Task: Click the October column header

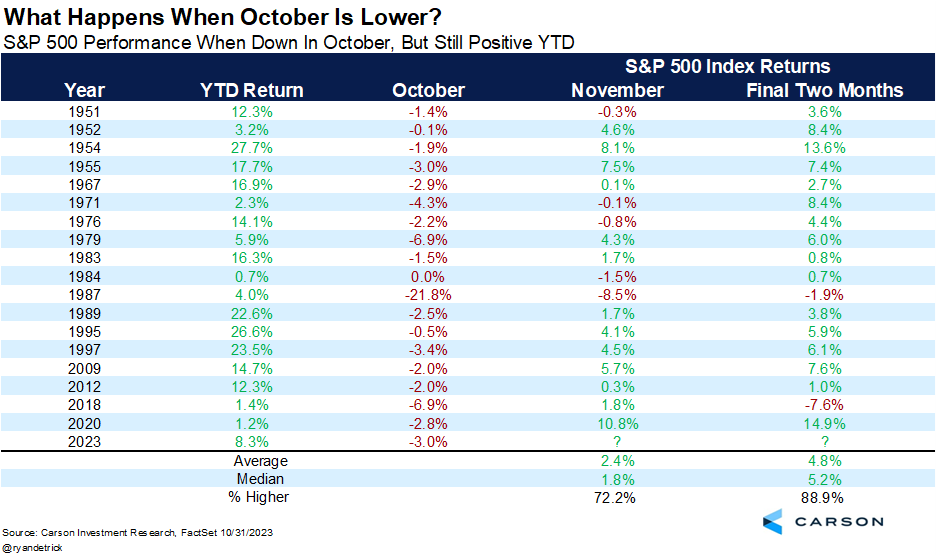Action: point(428,90)
